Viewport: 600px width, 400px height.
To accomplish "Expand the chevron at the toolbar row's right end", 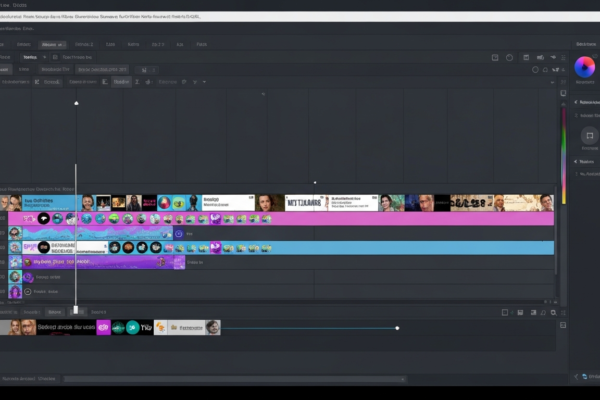I will (552, 82).
